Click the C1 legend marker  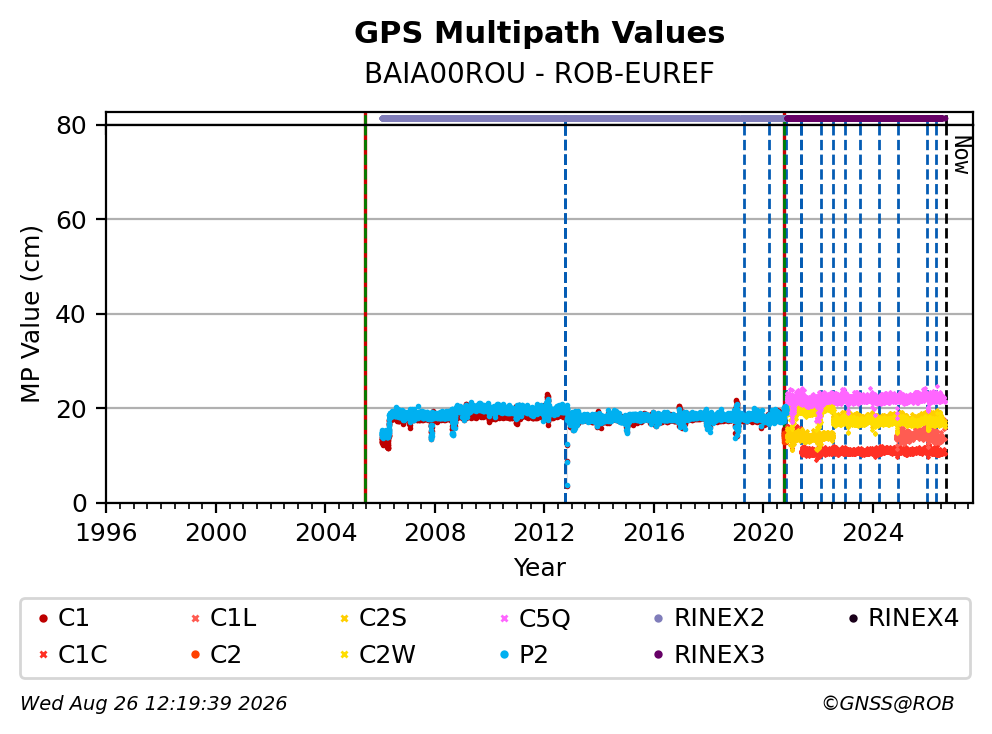pyautogui.click(x=43, y=618)
